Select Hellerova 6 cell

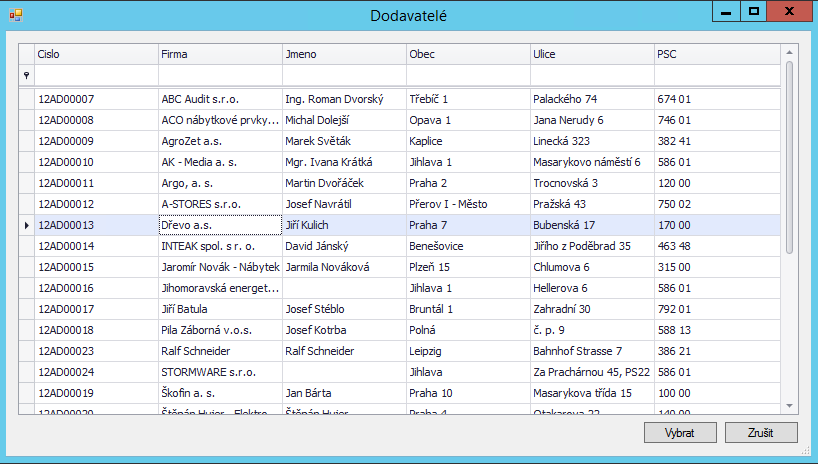click(x=593, y=288)
